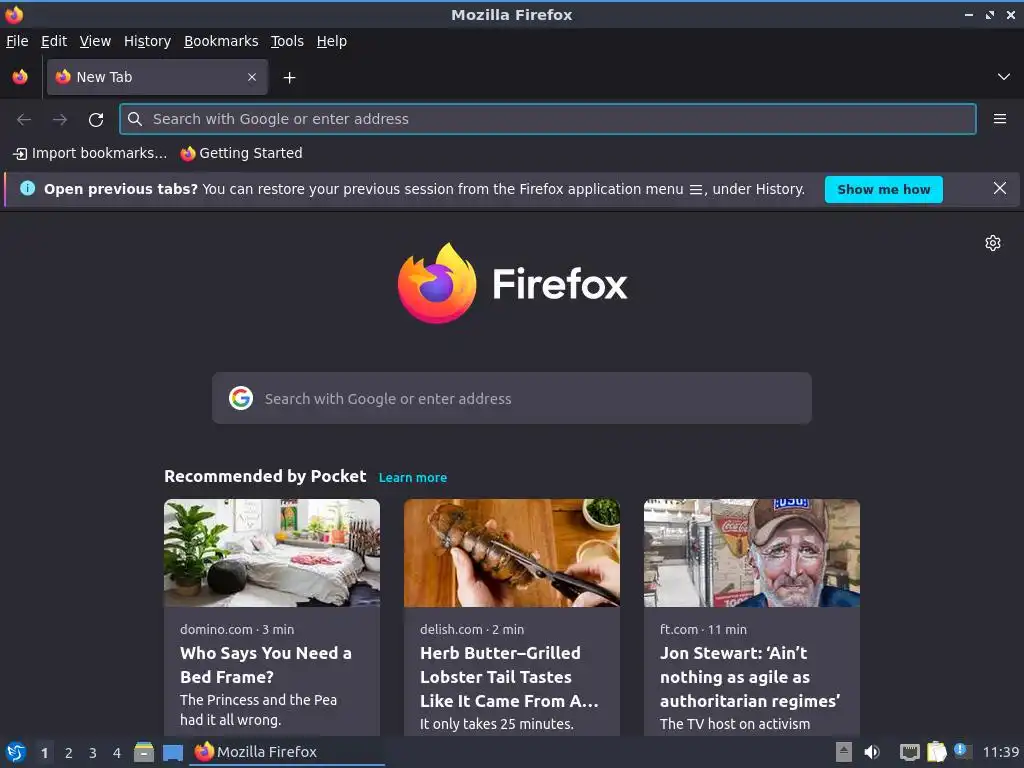
Task: Click the Google icon in search box
Action: [x=241, y=398]
